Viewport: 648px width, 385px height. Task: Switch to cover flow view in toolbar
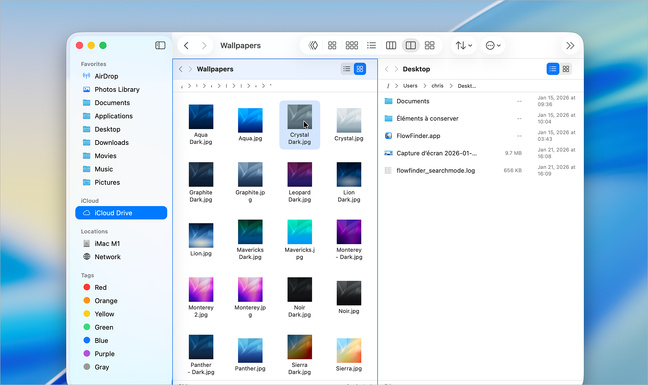313,45
